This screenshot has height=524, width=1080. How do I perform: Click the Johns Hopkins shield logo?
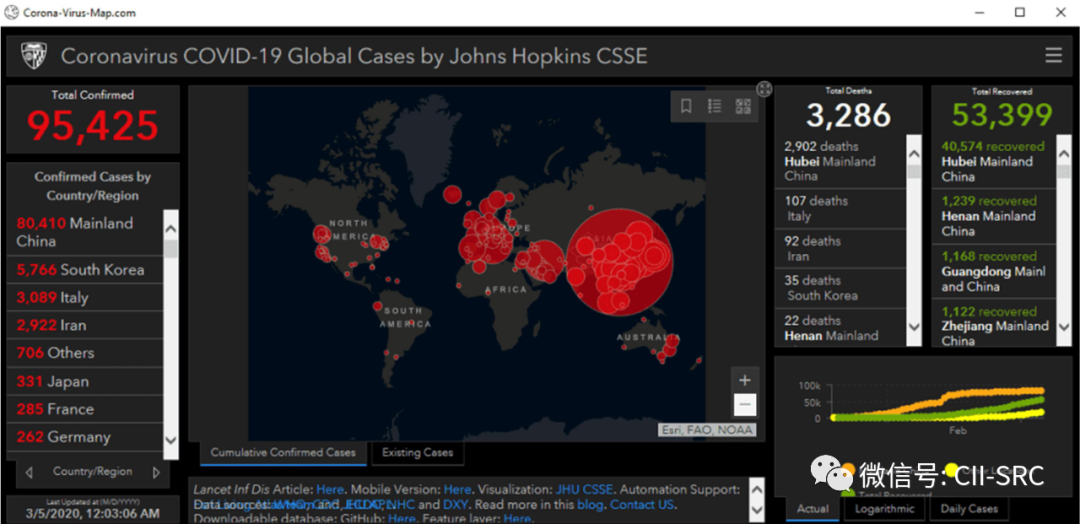[x=32, y=56]
